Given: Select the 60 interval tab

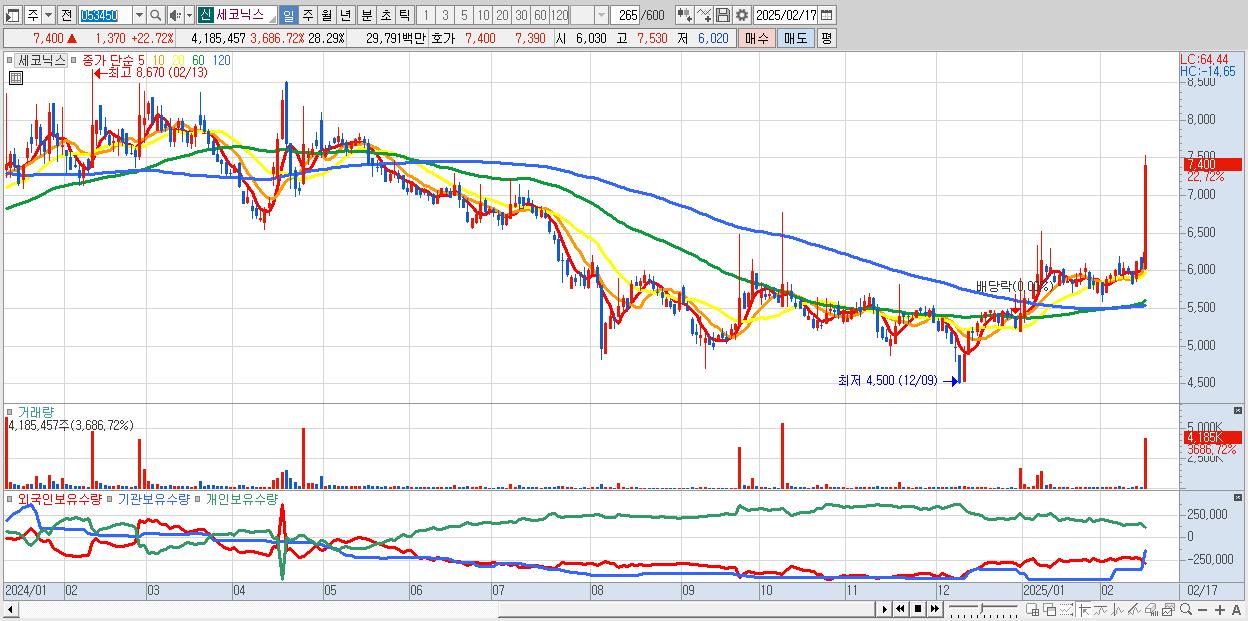Looking at the screenshot, I should coord(540,15).
